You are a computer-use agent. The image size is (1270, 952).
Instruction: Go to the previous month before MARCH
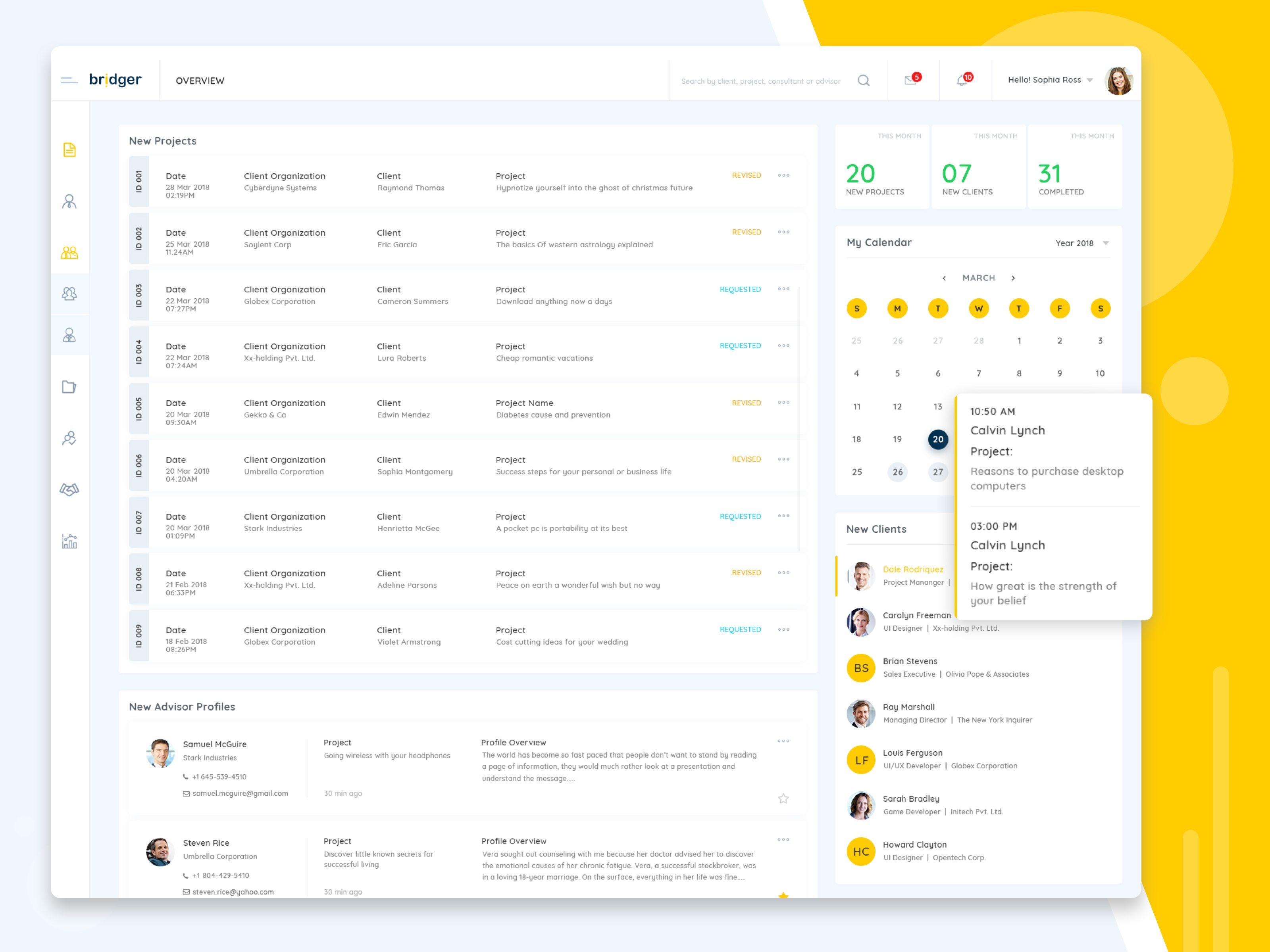[x=944, y=278]
